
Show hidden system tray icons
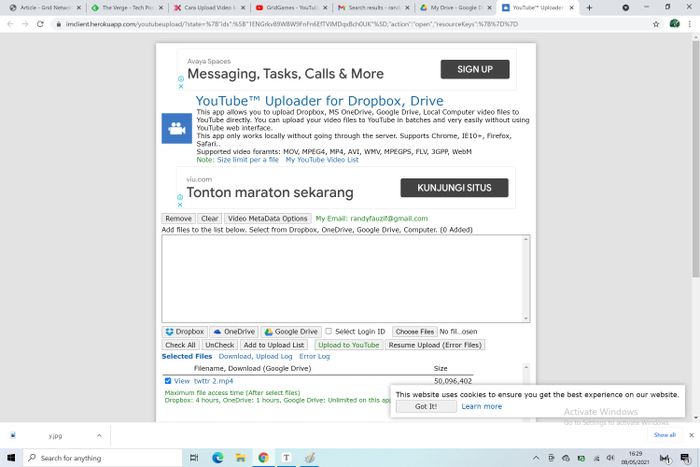pos(536,458)
